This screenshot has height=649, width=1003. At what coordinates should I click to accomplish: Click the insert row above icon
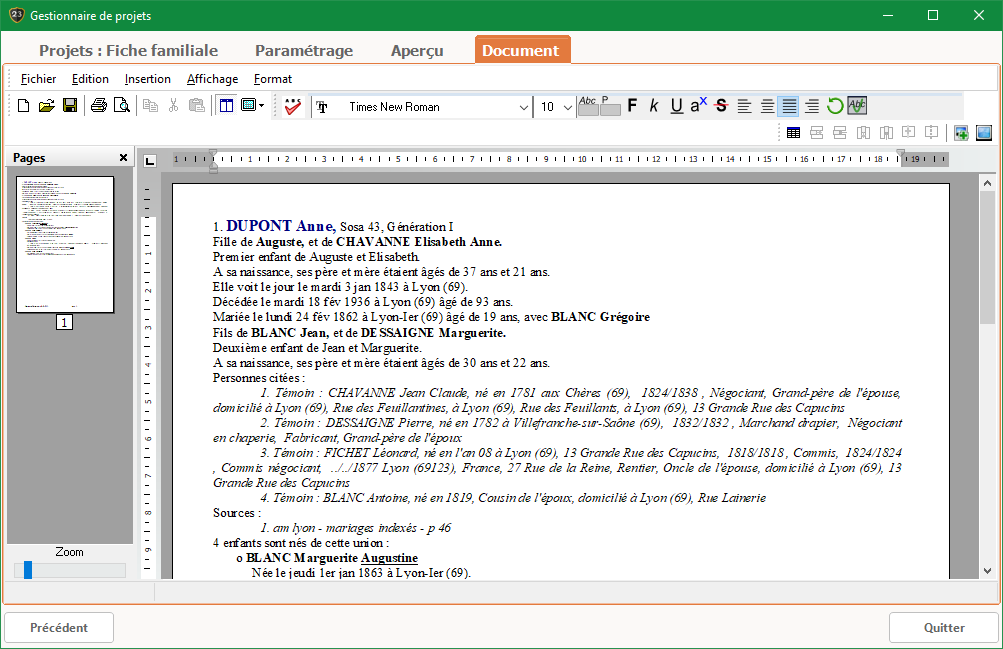816,133
